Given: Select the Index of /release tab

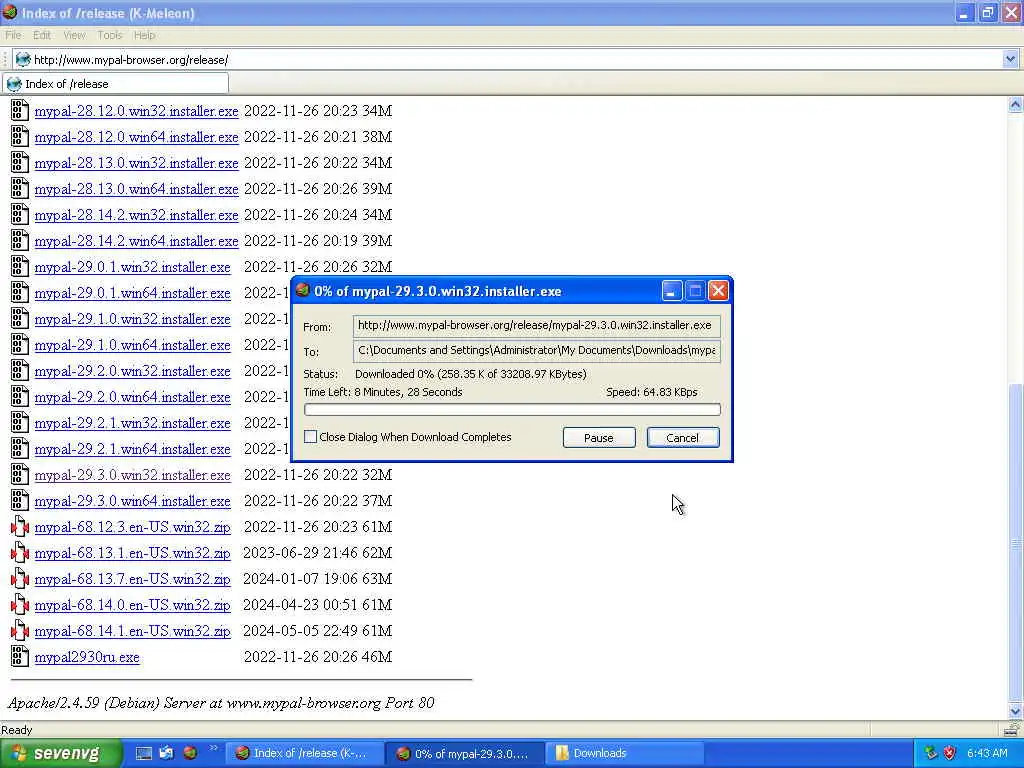Looking at the screenshot, I should tap(116, 84).
